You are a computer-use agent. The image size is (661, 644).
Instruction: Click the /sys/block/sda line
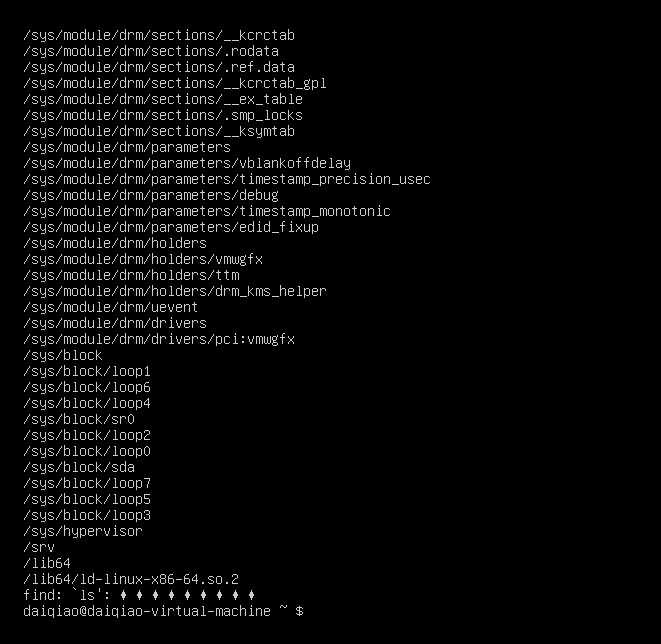79,468
